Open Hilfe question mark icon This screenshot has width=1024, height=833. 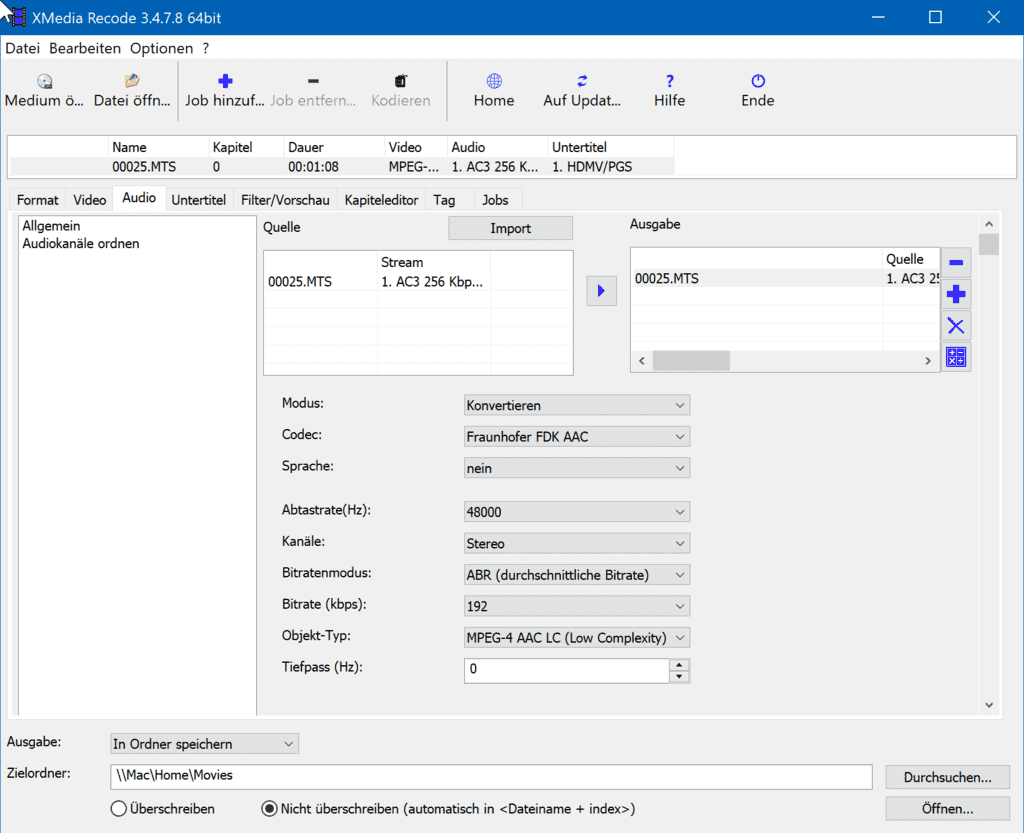(x=670, y=82)
